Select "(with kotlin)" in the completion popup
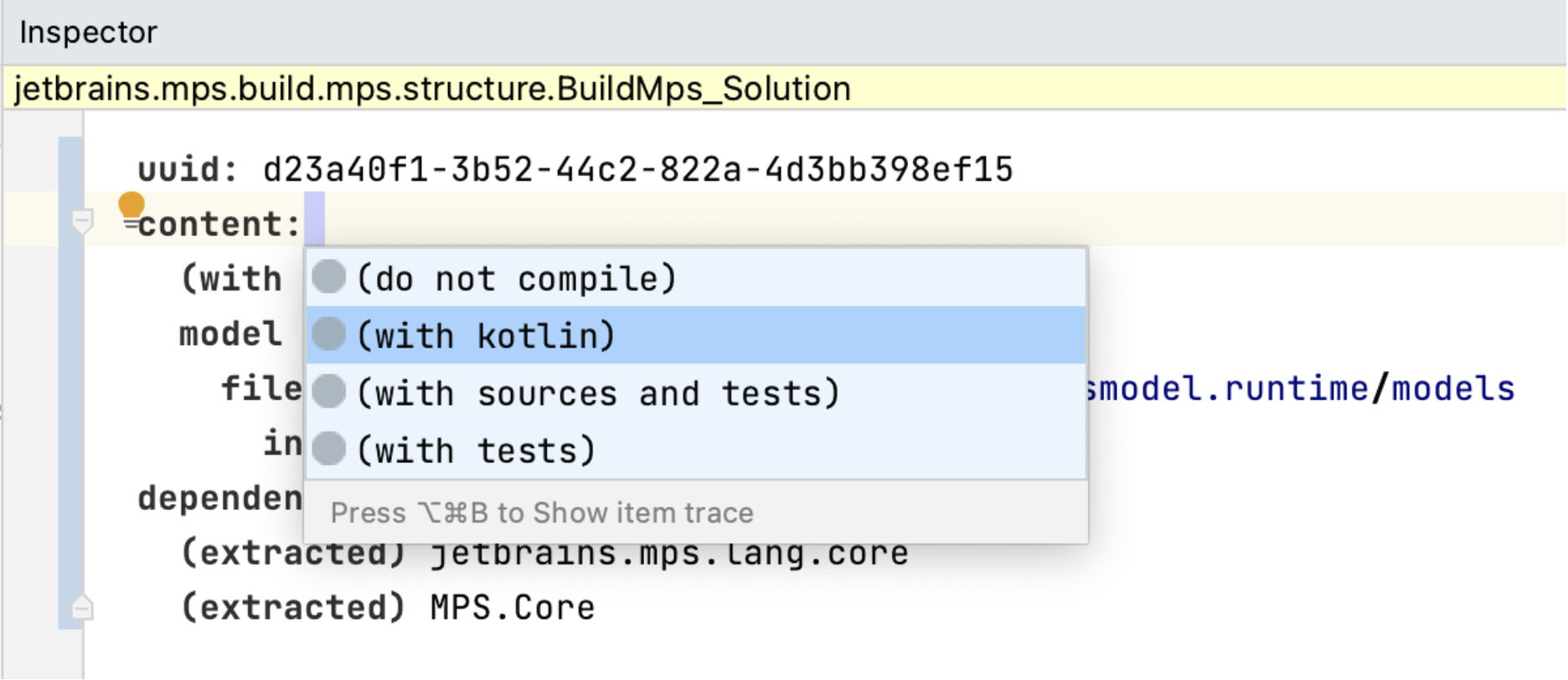Viewport: 1568px width, 680px height. click(488, 334)
